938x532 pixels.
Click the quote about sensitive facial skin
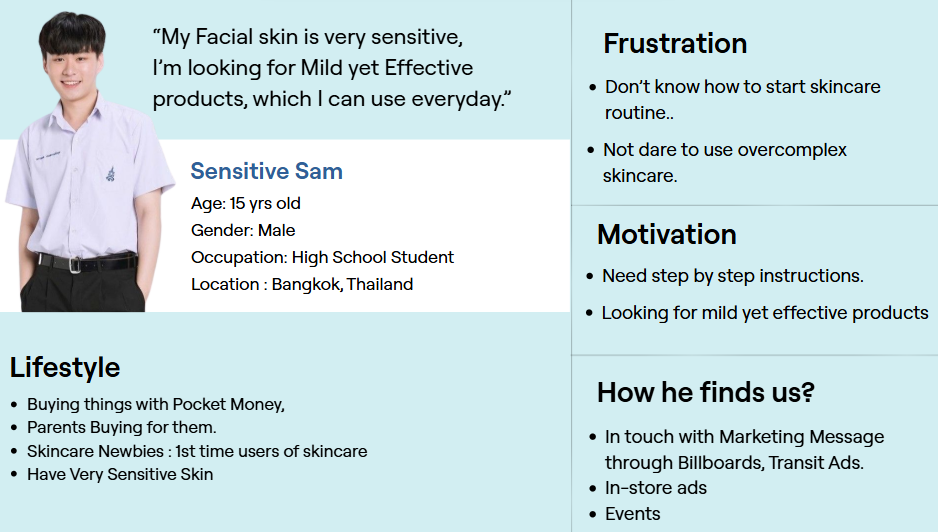coord(332,69)
